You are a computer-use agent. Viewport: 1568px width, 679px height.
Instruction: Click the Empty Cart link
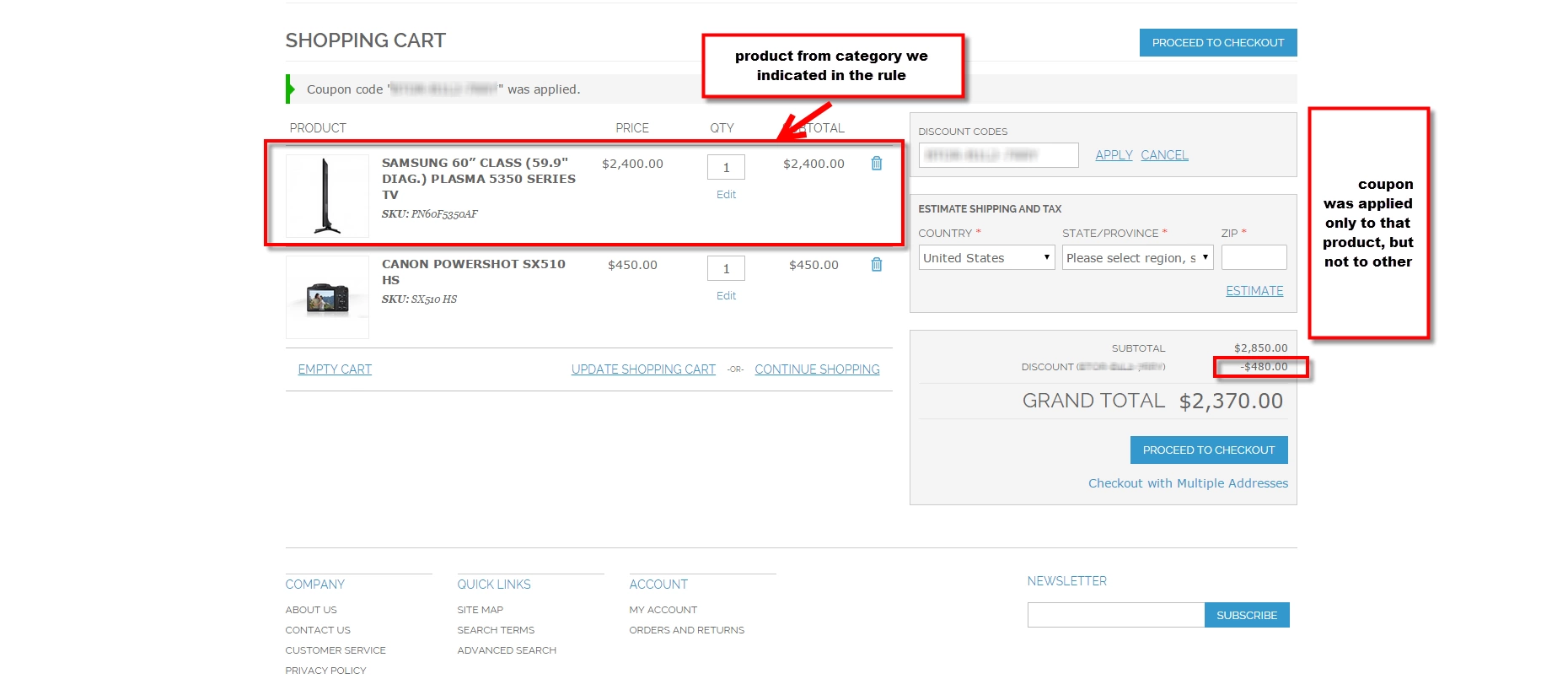click(335, 369)
